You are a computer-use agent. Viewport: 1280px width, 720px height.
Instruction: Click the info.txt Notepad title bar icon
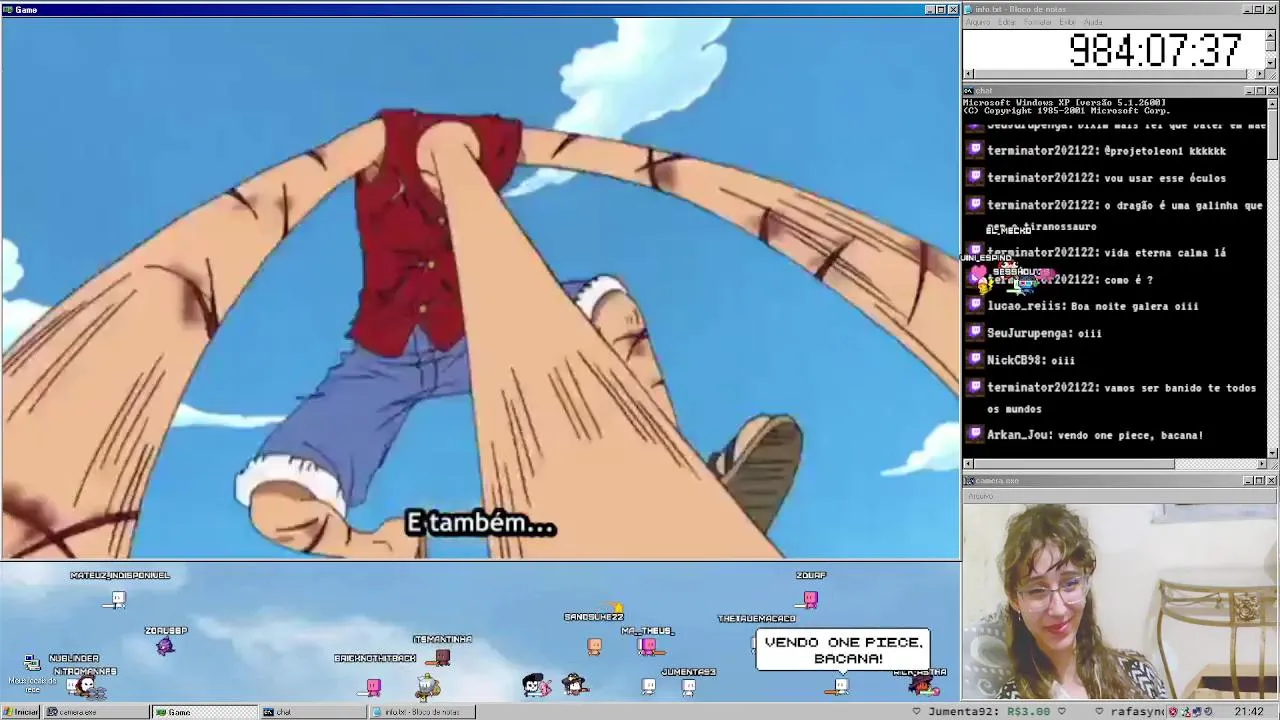[968, 9]
